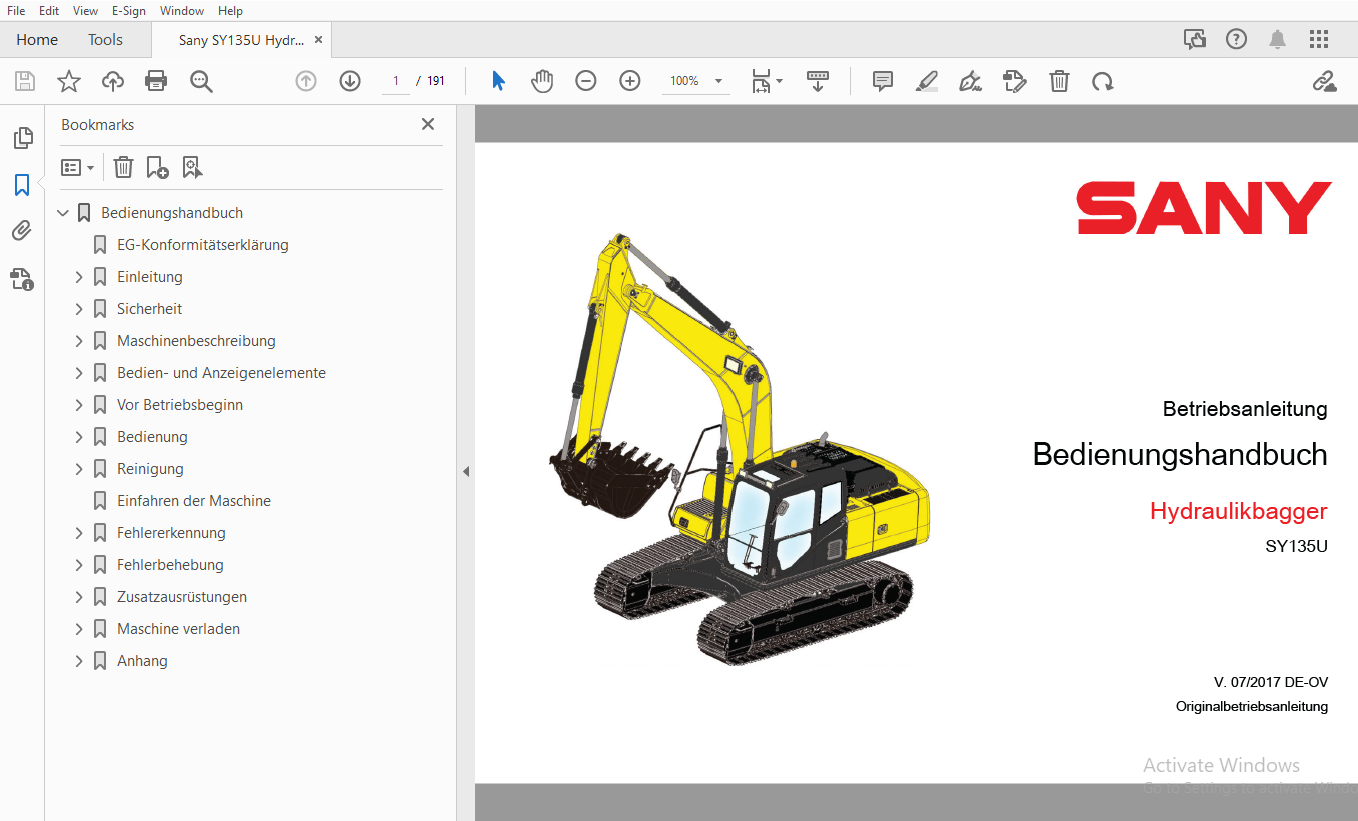Screen dimensions: 1358x821
Task: Click the trash delete icon in the toolbar
Action: click(x=1059, y=81)
